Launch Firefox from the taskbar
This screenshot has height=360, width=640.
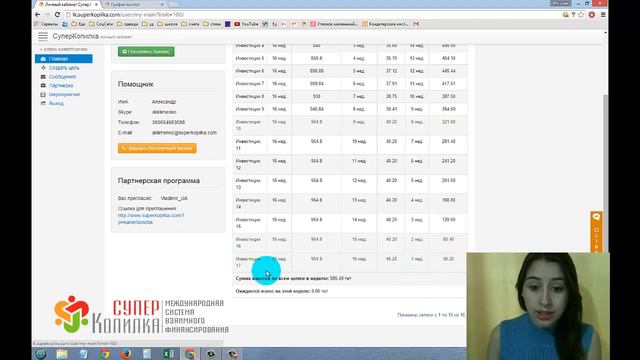[x=126, y=354]
